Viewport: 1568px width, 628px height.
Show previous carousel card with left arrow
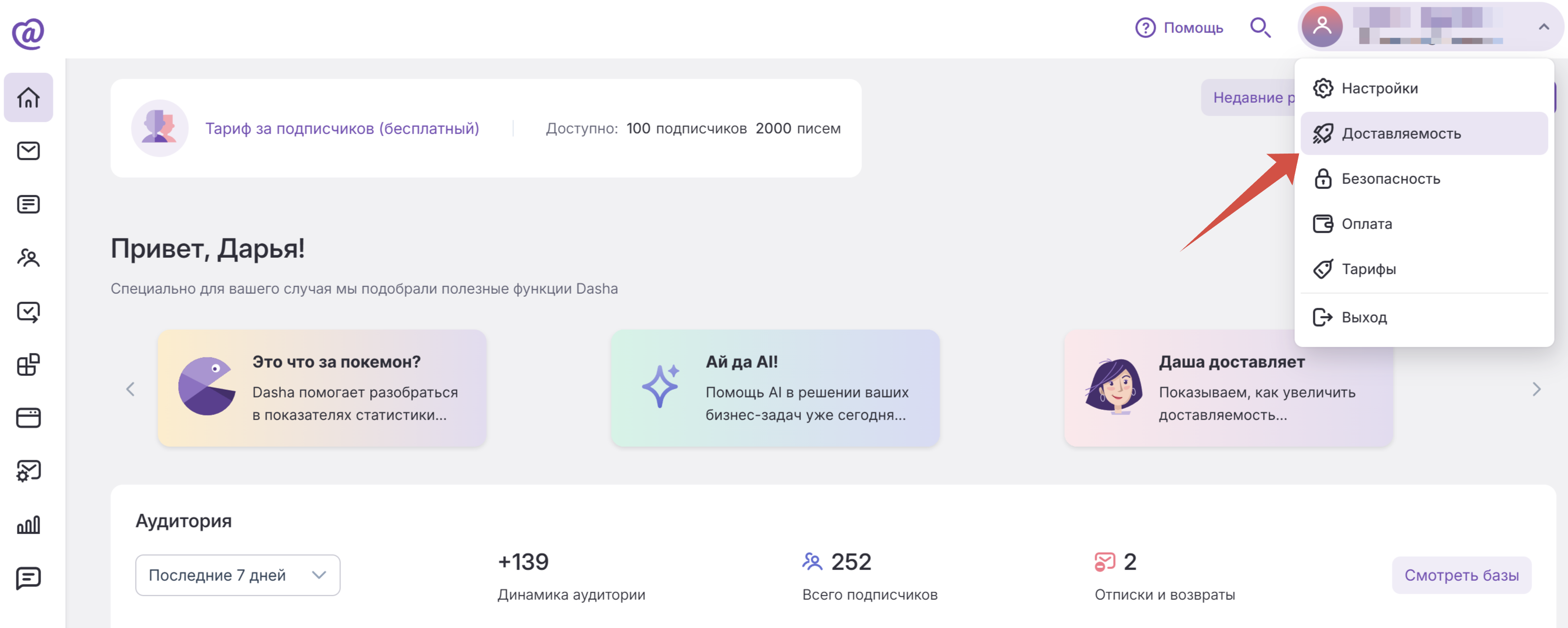point(130,389)
